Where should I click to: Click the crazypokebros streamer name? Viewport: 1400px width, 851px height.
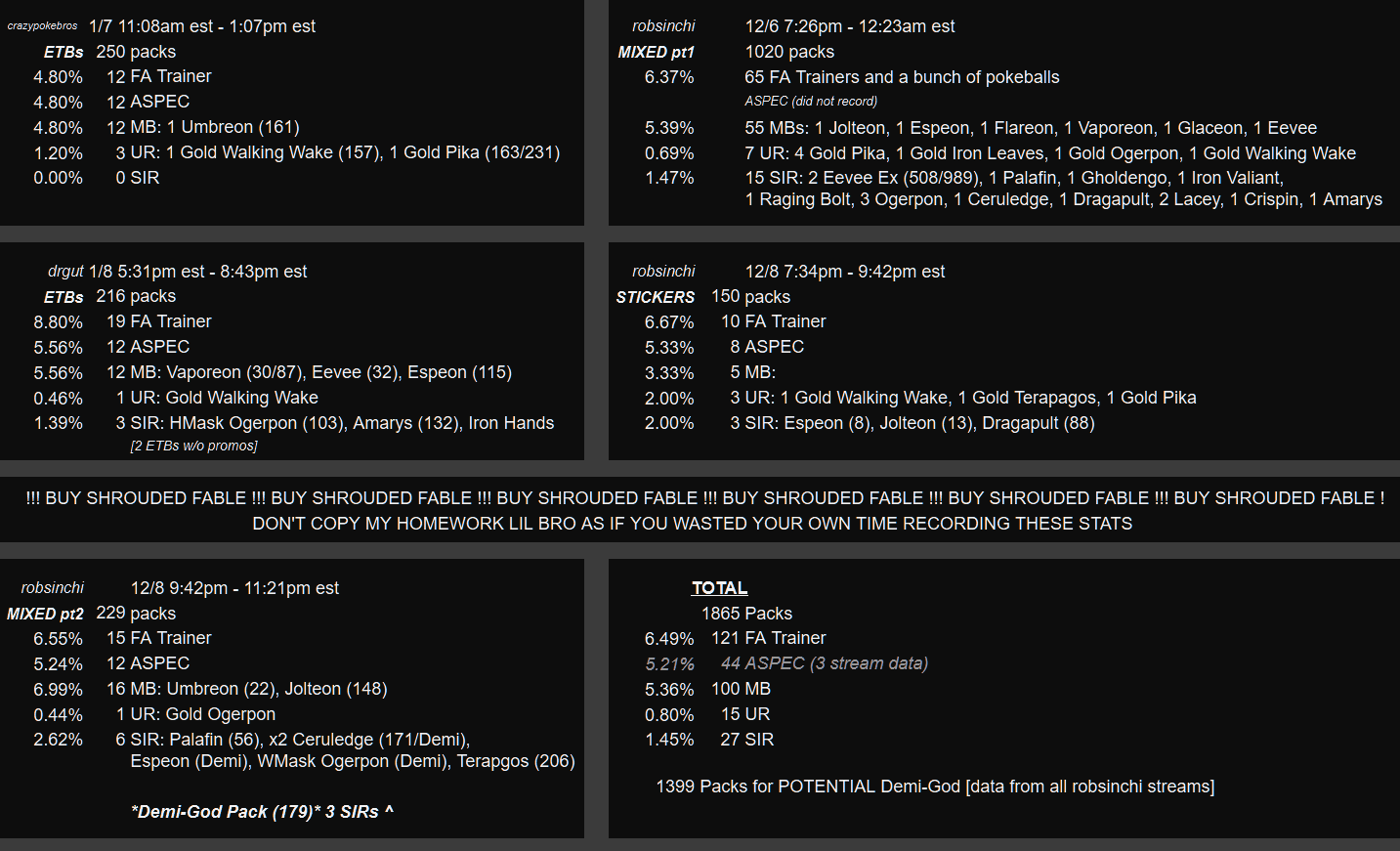[x=43, y=26]
